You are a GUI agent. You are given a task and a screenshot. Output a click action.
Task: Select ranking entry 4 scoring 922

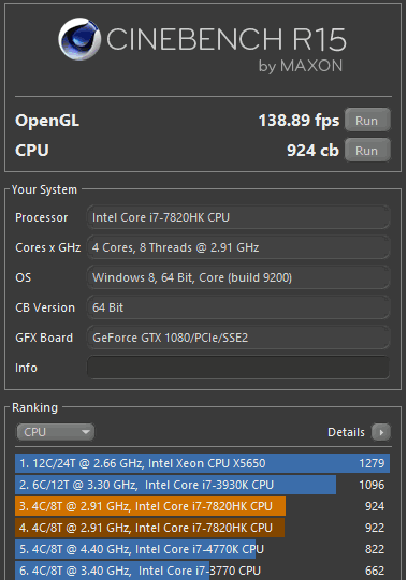(203, 527)
